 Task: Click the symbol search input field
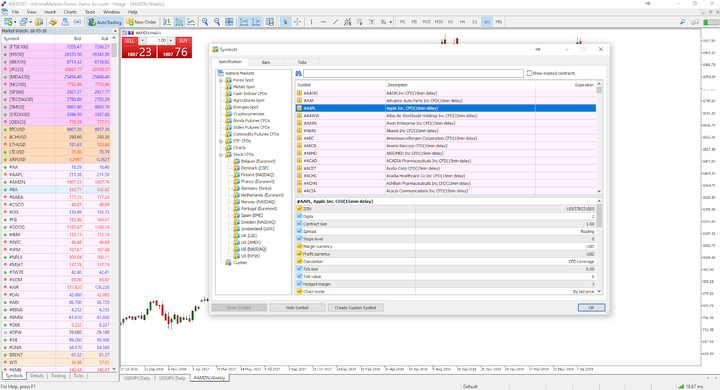coord(413,73)
